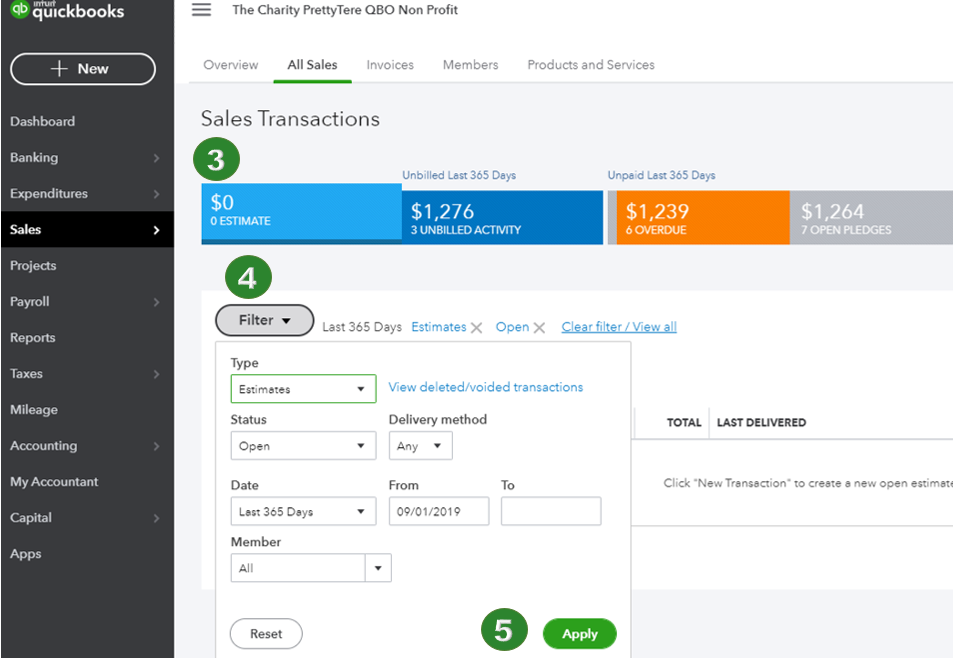Screen dimensions: 953x661
Task: Open Accounting in sidebar
Action: 43,445
